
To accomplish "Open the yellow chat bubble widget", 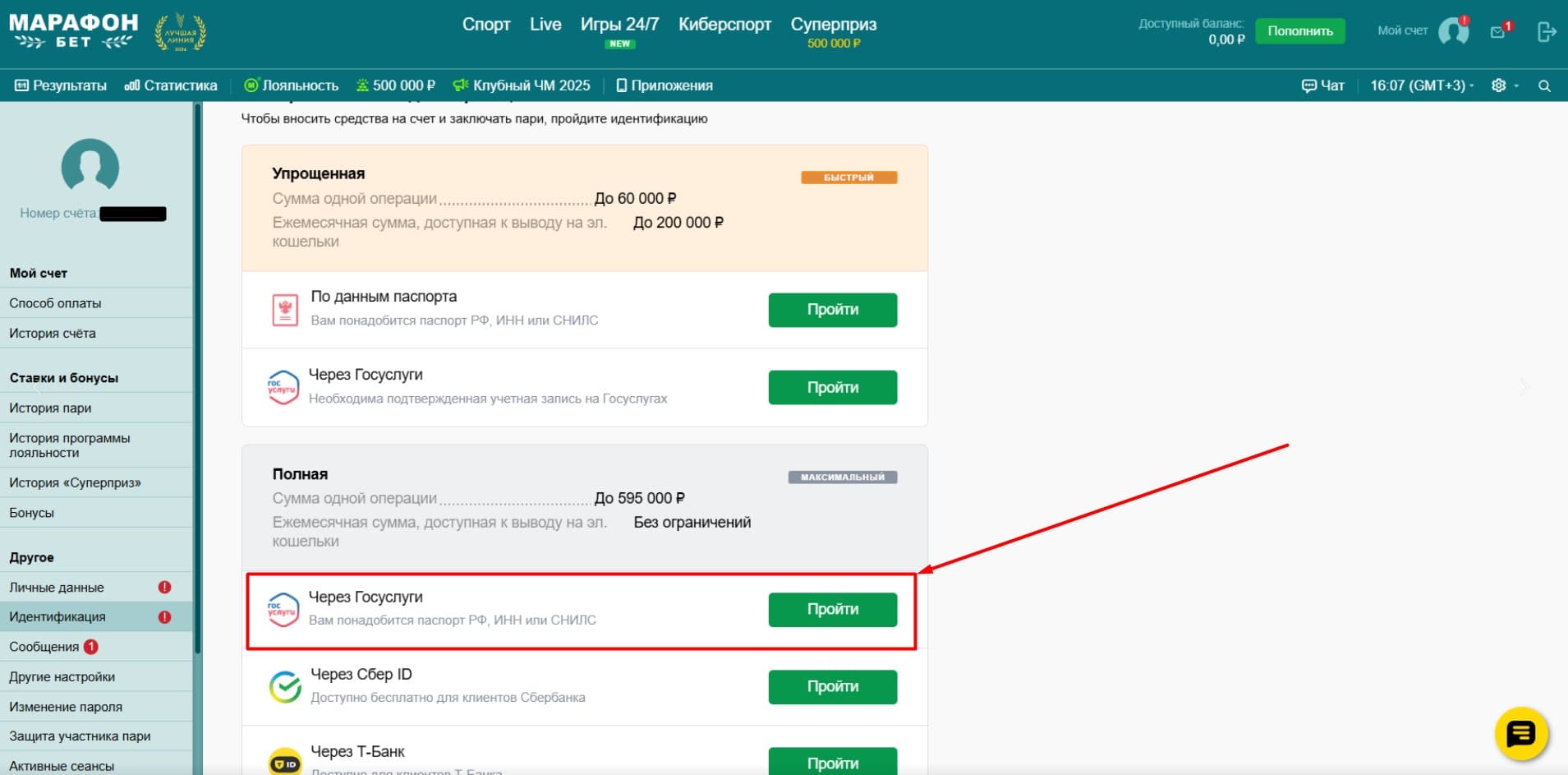I will point(1520,733).
